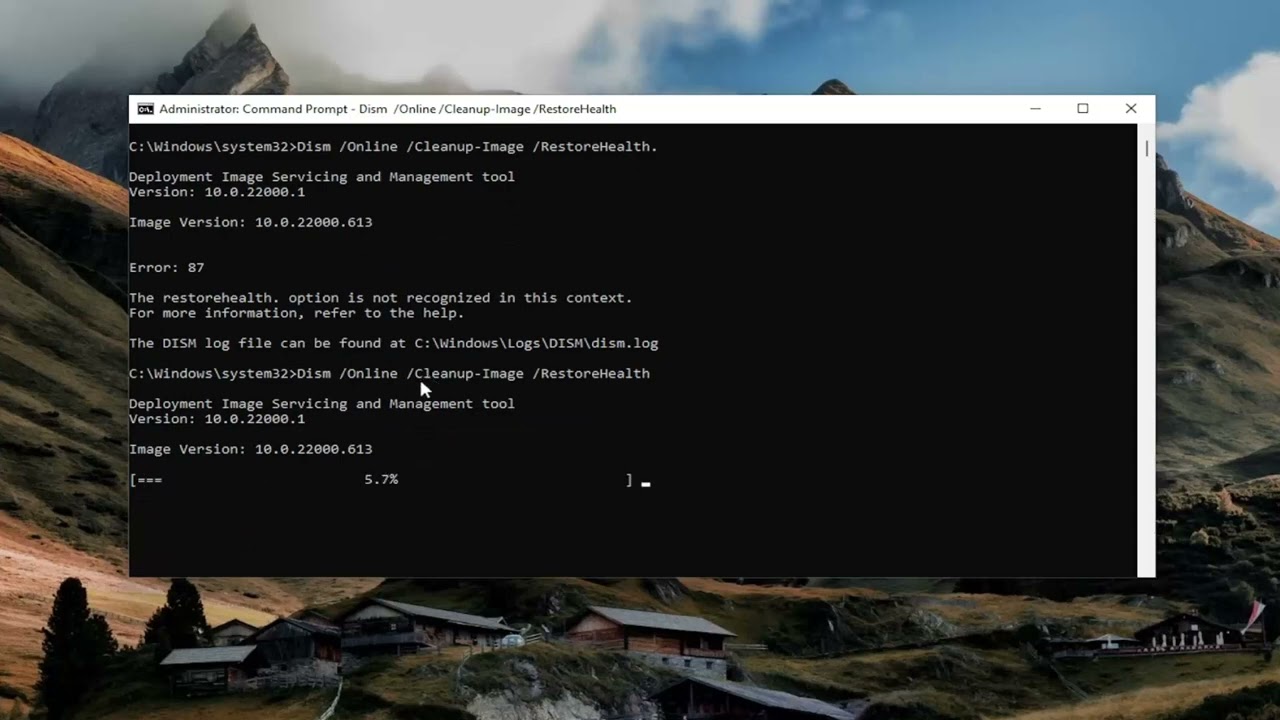Click the window title text 'Administrator: Command Prompt'
This screenshot has height=720, width=1280.
tap(254, 109)
